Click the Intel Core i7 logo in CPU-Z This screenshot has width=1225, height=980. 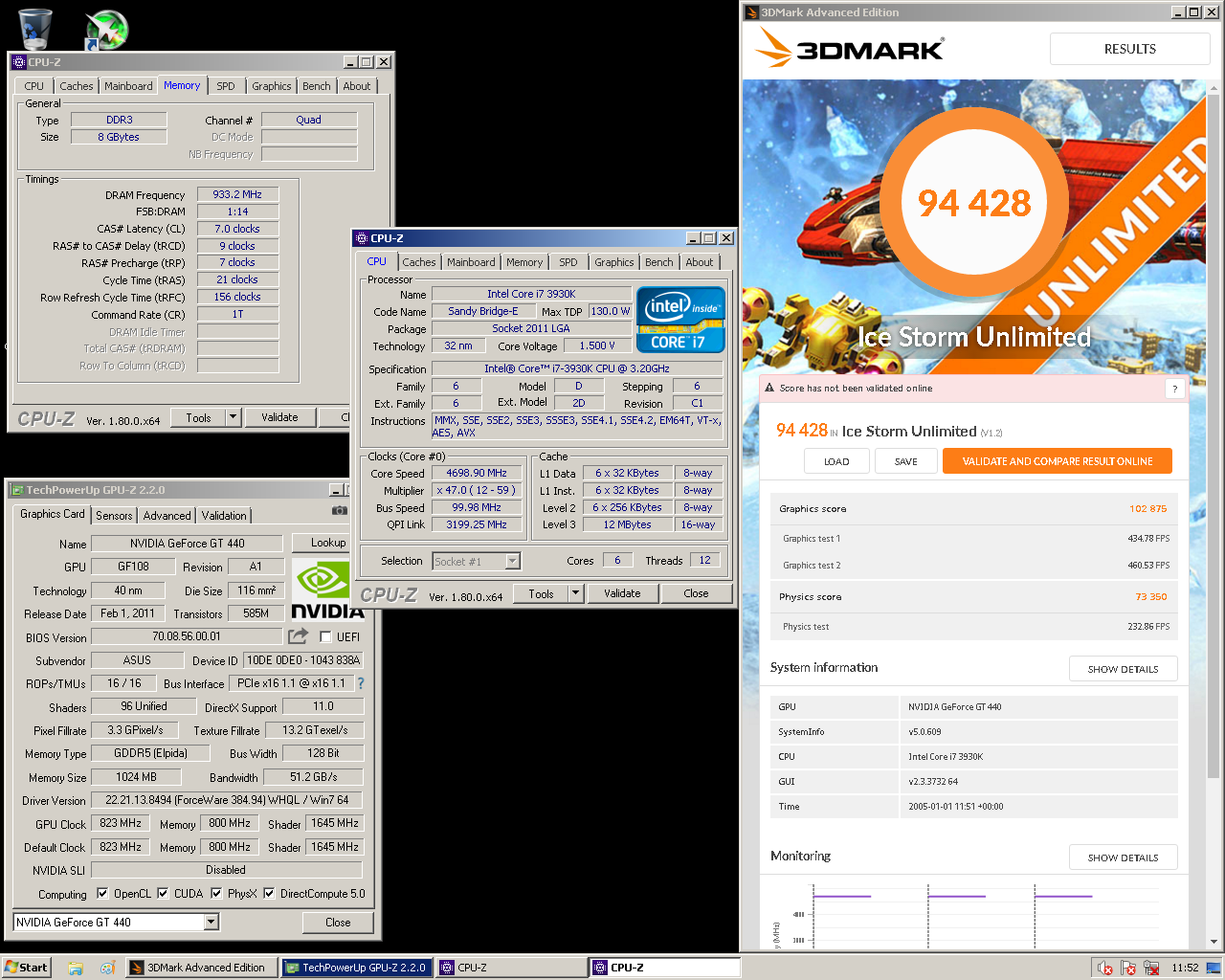coord(680,320)
